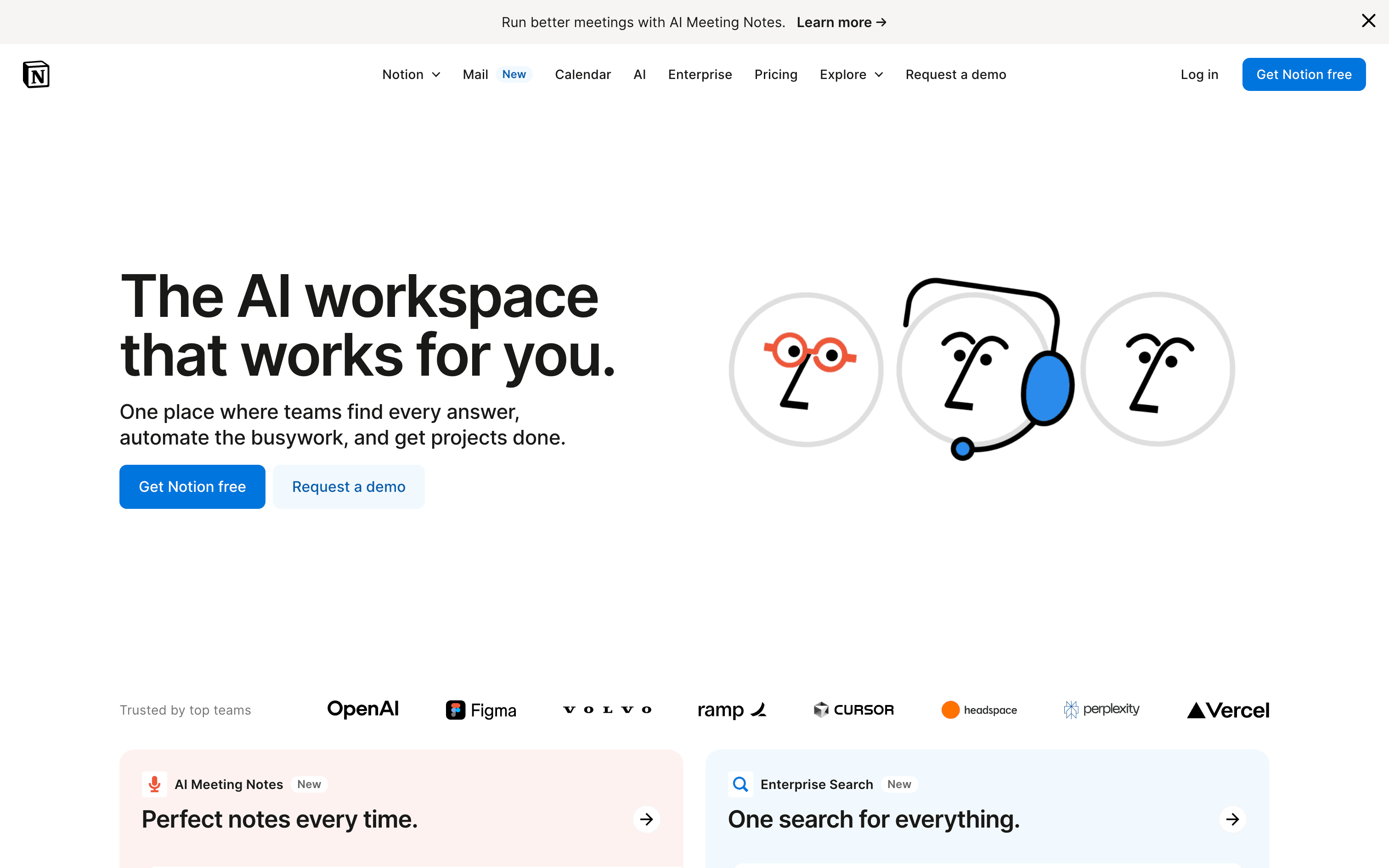Expand the Notion dropdown menu
Screen dimensions: 1389x868
click(x=411, y=74)
